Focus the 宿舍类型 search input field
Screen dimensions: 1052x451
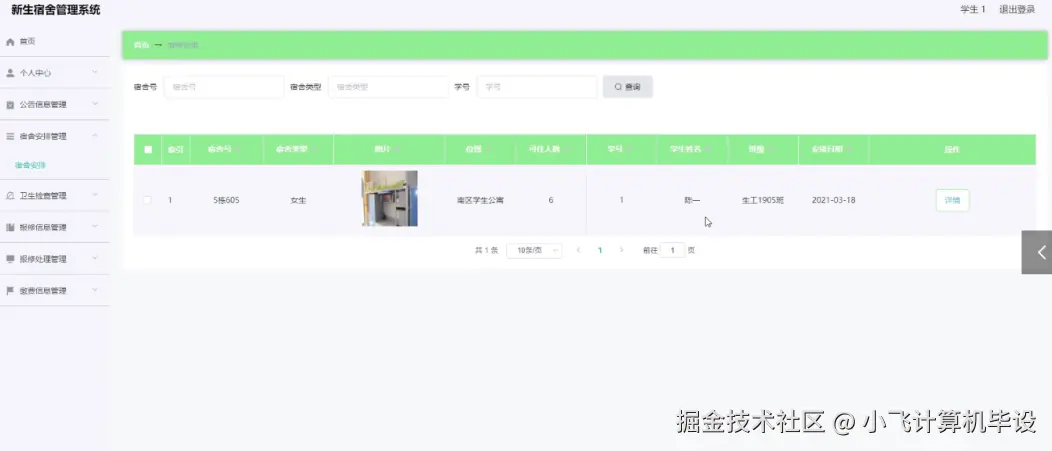point(388,87)
